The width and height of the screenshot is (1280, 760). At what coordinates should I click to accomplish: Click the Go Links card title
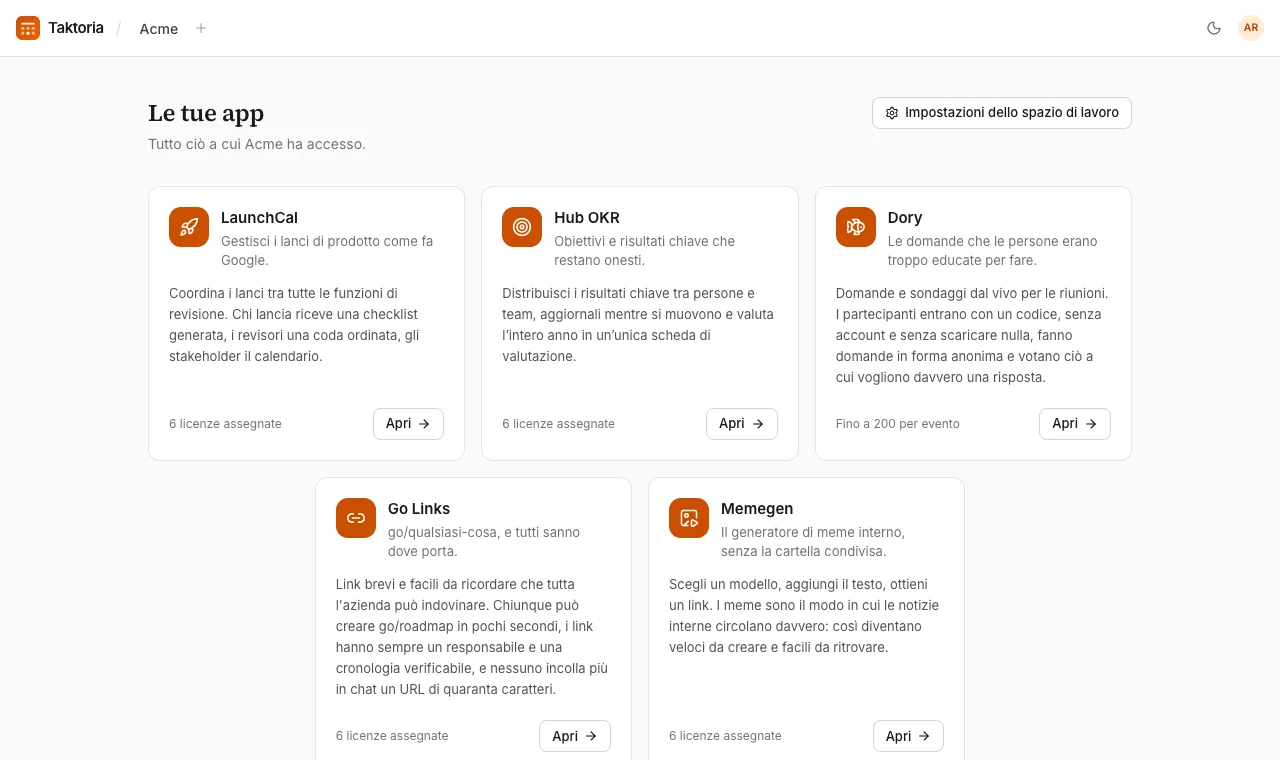(419, 509)
